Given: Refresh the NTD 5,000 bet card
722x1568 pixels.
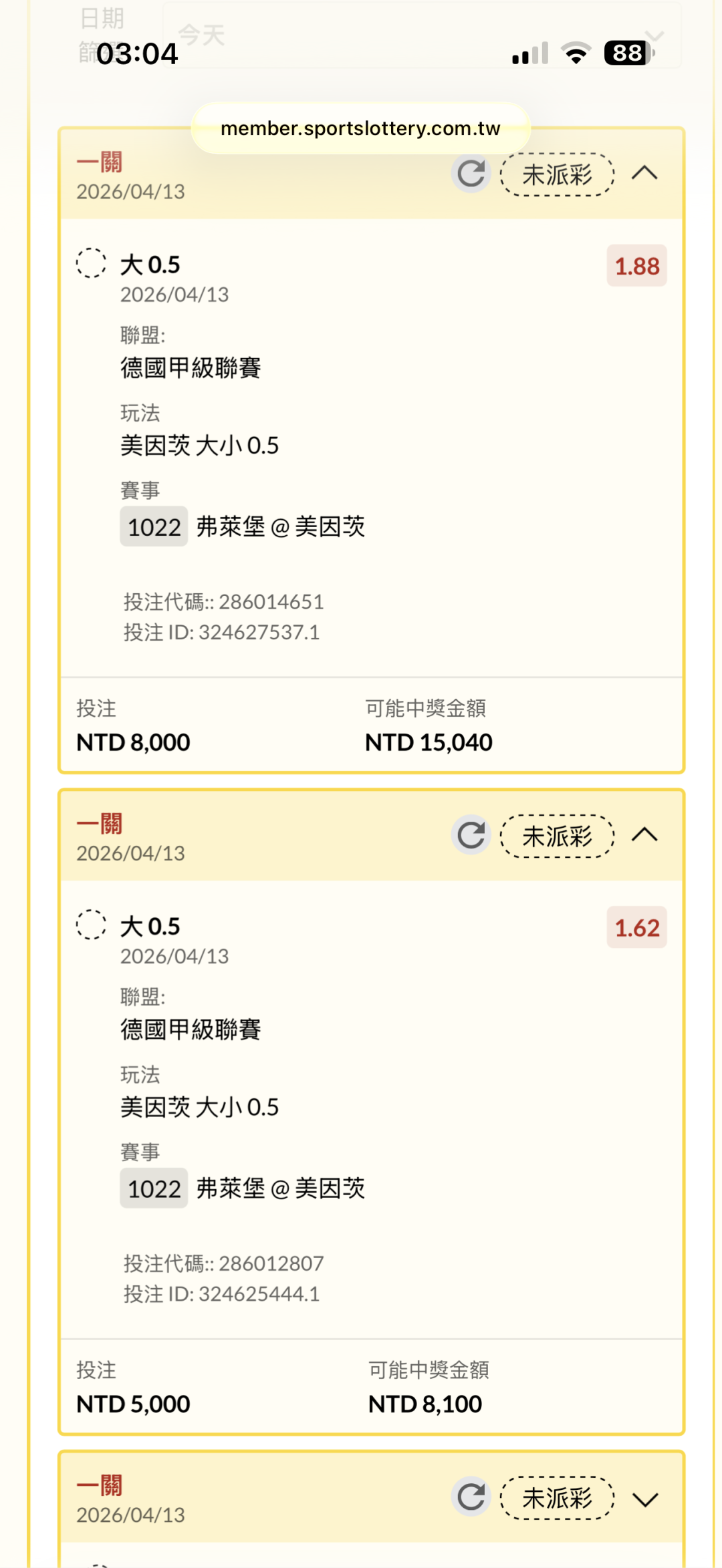Looking at the screenshot, I should 471,835.
